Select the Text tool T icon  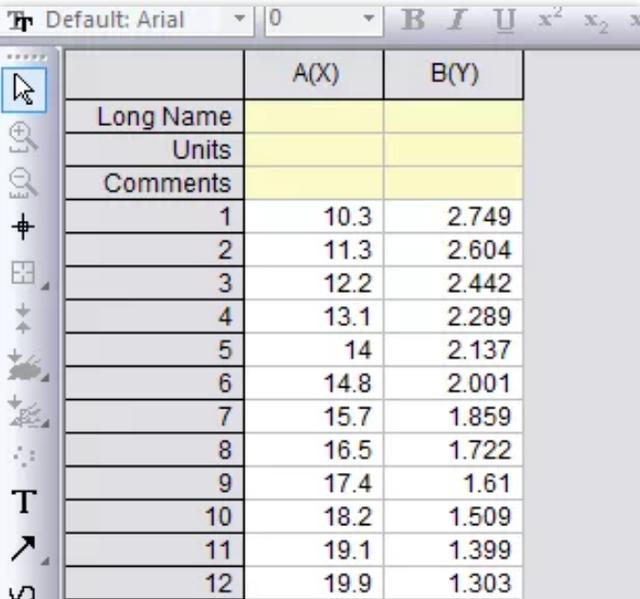tap(24, 501)
